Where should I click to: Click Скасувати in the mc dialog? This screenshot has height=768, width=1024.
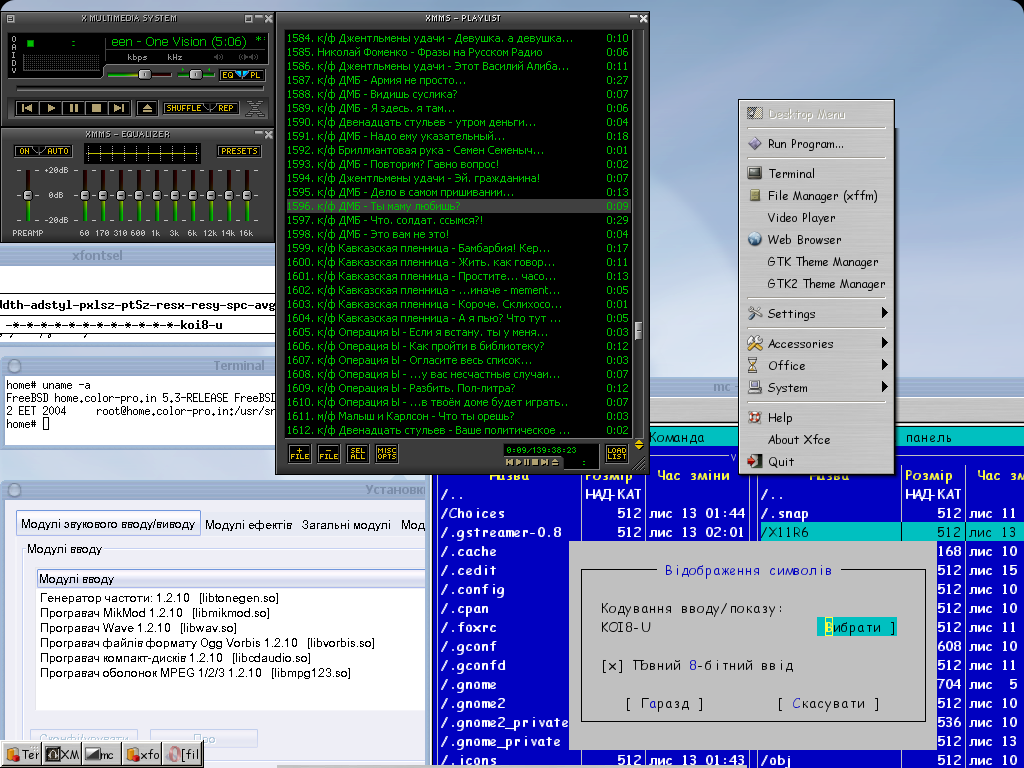(828, 704)
